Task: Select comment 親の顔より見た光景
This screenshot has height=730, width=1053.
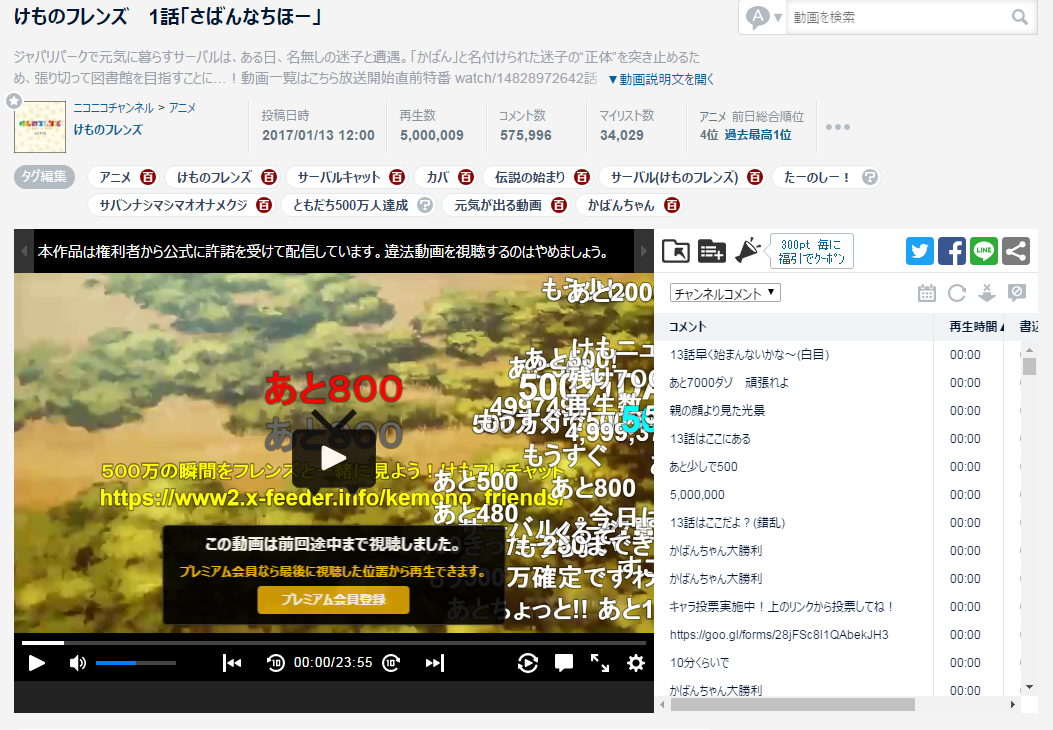Action: tap(717, 410)
